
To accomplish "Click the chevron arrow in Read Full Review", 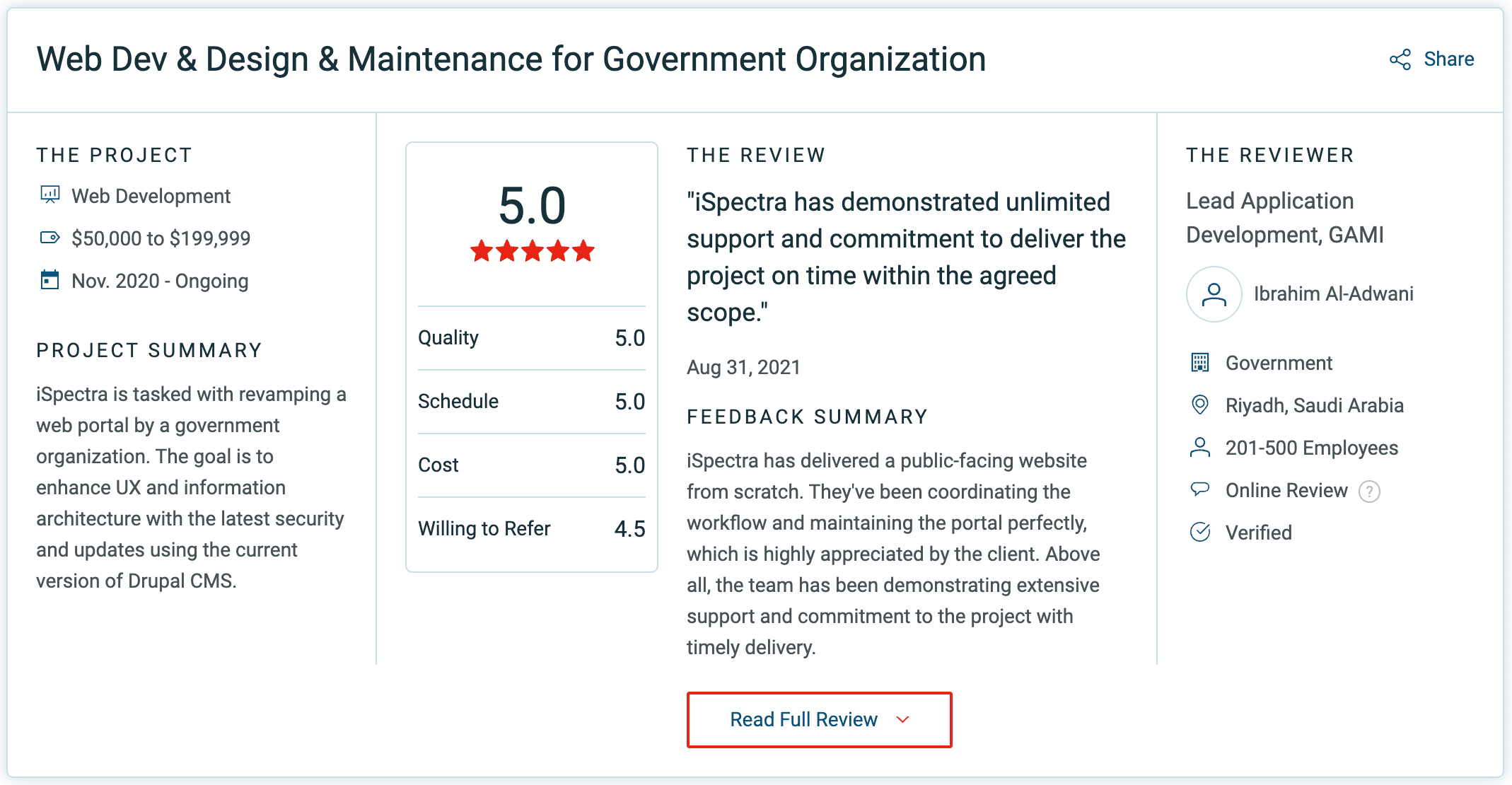I will (902, 719).
